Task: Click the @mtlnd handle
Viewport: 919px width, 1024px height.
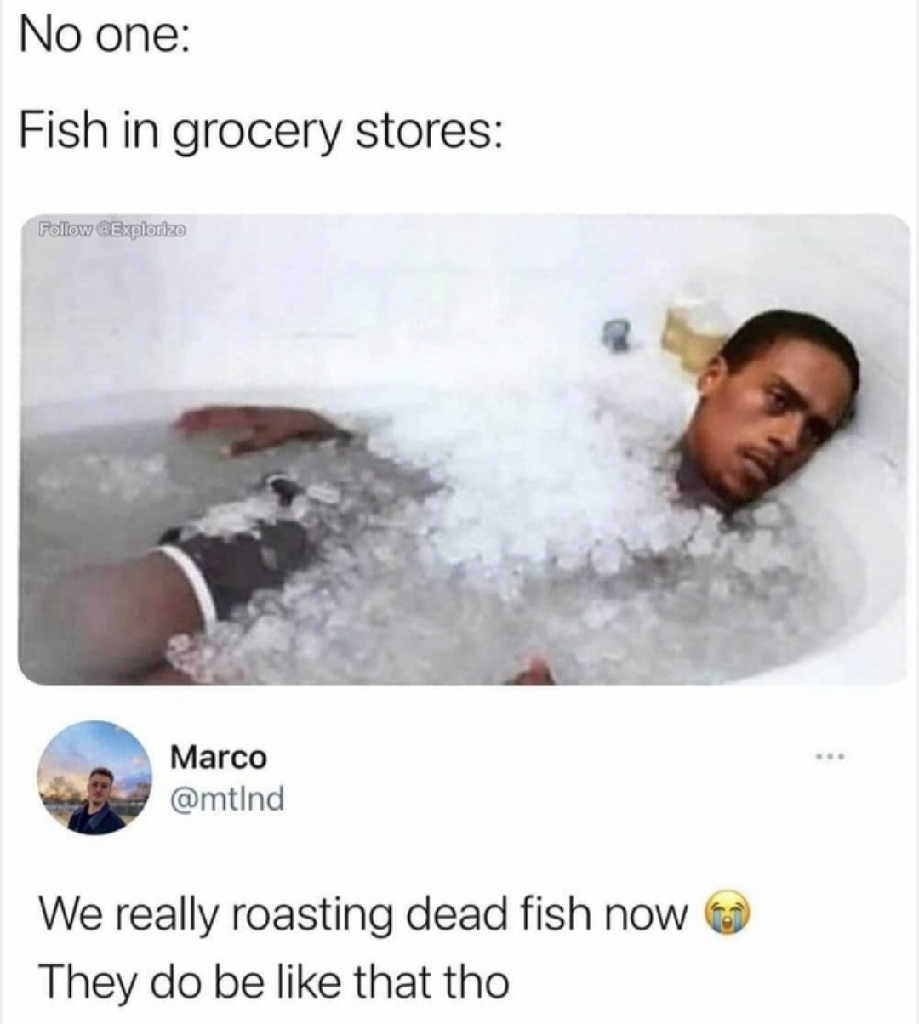Action: pyautogui.click(x=227, y=798)
